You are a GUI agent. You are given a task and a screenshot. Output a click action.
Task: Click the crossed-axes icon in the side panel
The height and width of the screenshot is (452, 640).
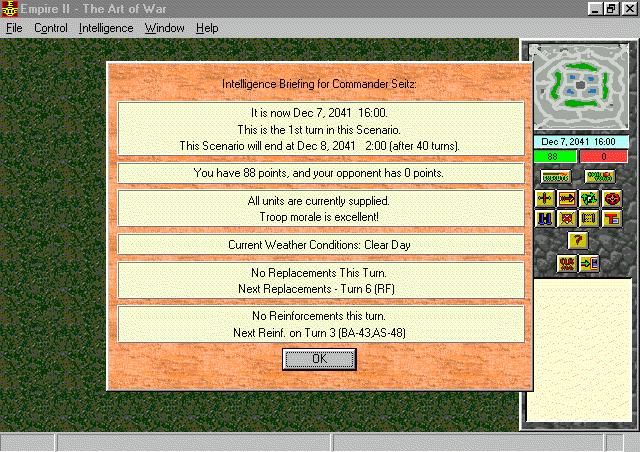tap(545, 198)
